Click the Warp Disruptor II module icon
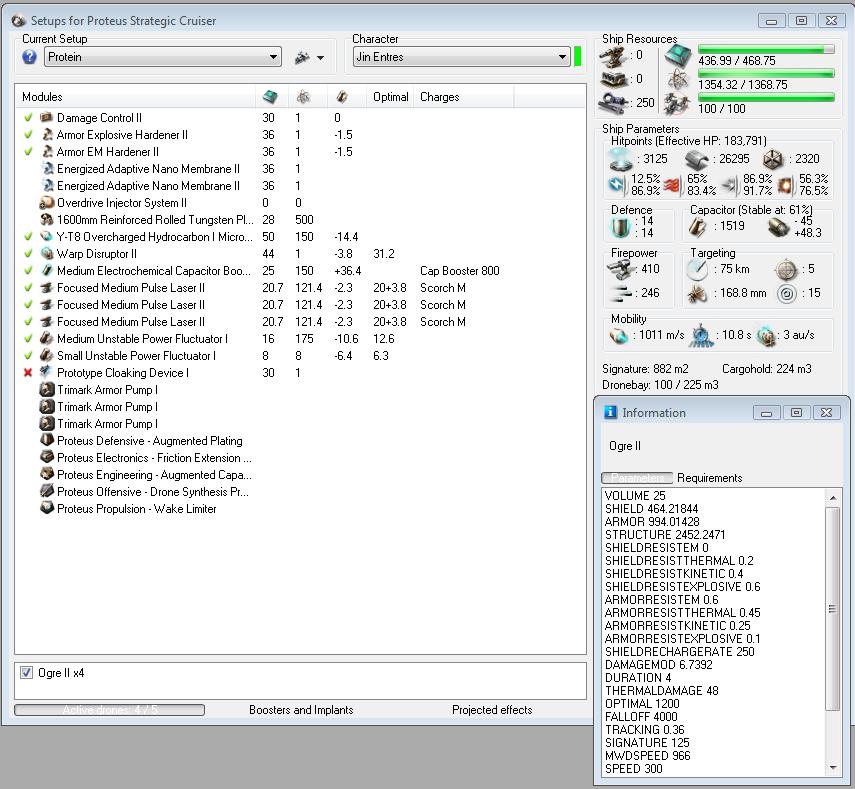 [46, 254]
